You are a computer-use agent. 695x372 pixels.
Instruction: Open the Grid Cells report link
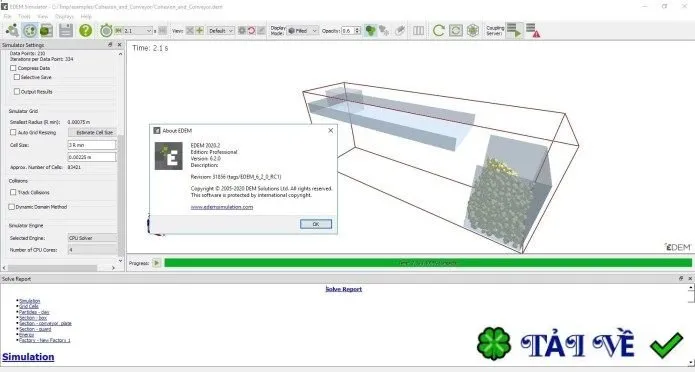point(29,306)
